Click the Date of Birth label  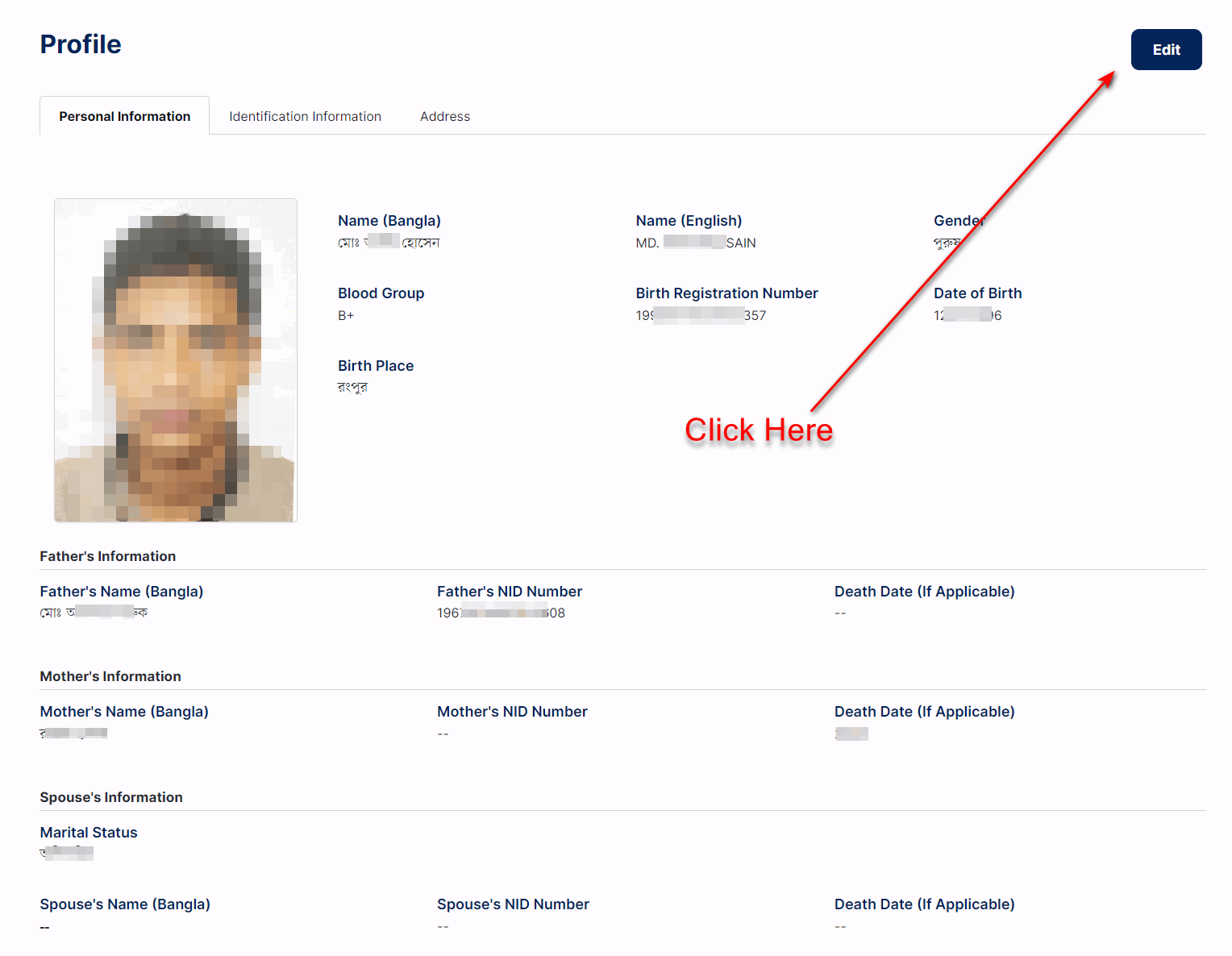(x=977, y=293)
